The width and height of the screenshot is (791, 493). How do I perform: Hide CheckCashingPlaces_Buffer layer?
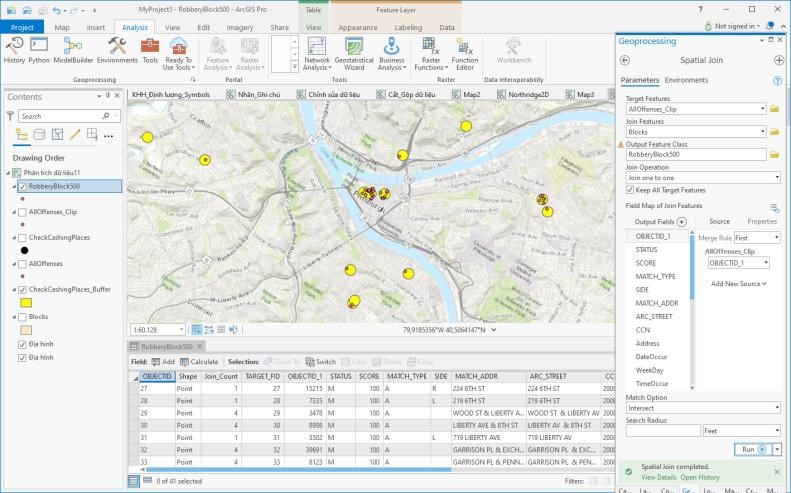click(22, 290)
